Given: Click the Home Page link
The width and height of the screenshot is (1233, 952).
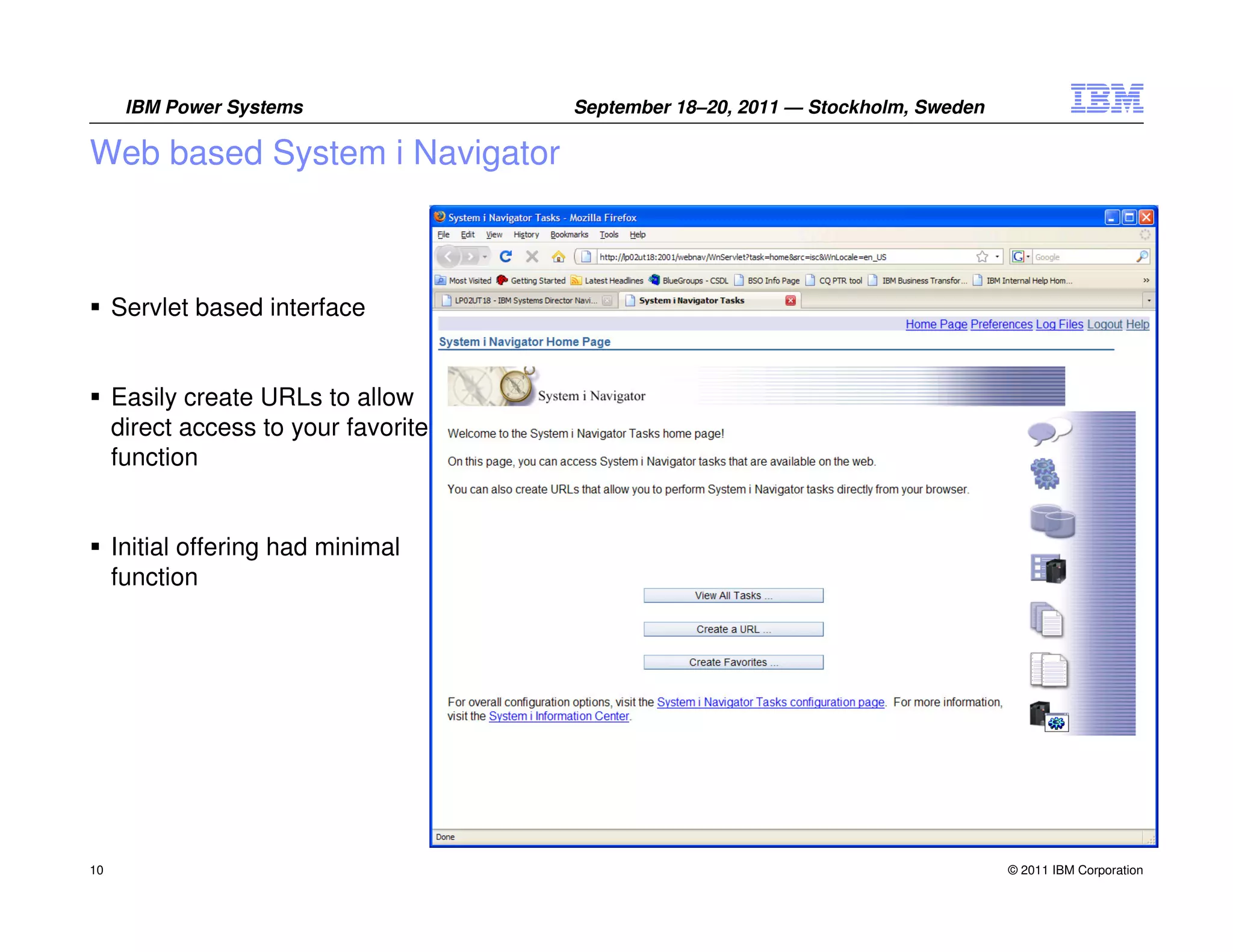Looking at the screenshot, I should pos(936,324).
